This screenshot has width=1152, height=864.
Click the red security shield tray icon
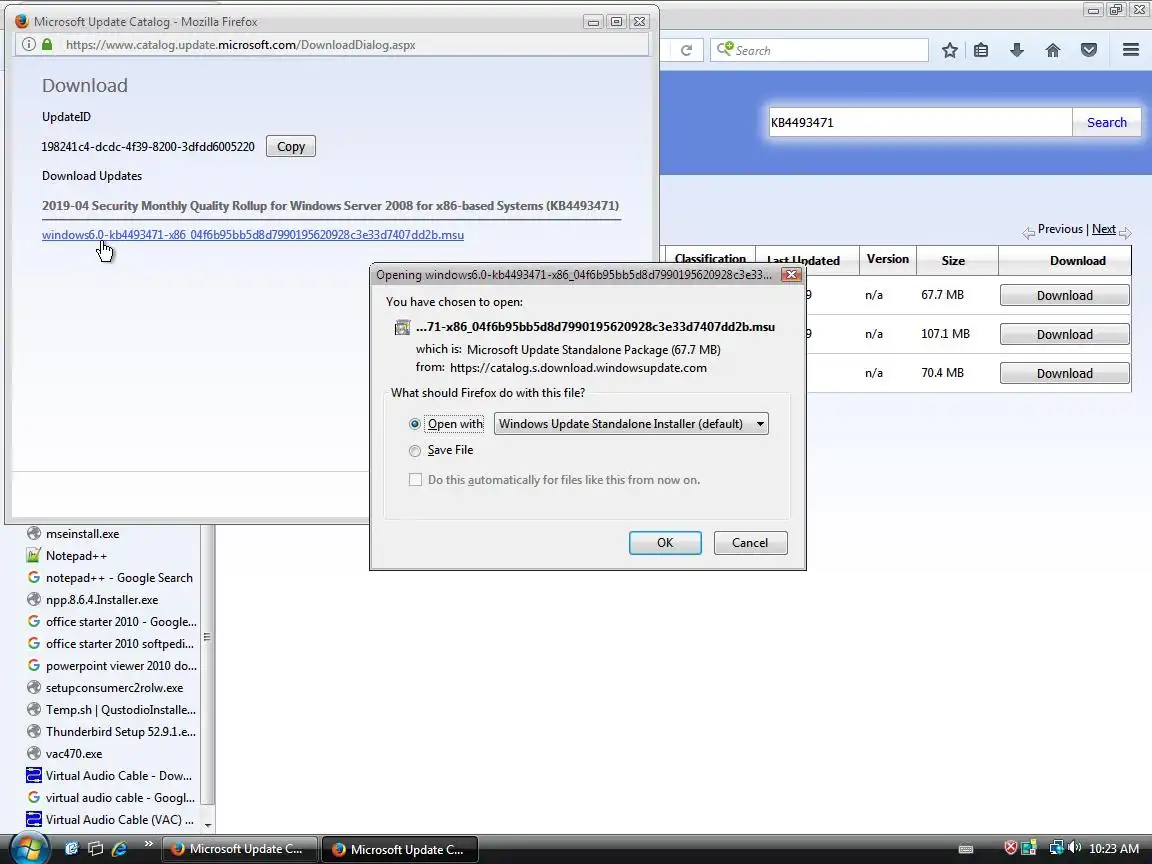pyautogui.click(x=1011, y=848)
